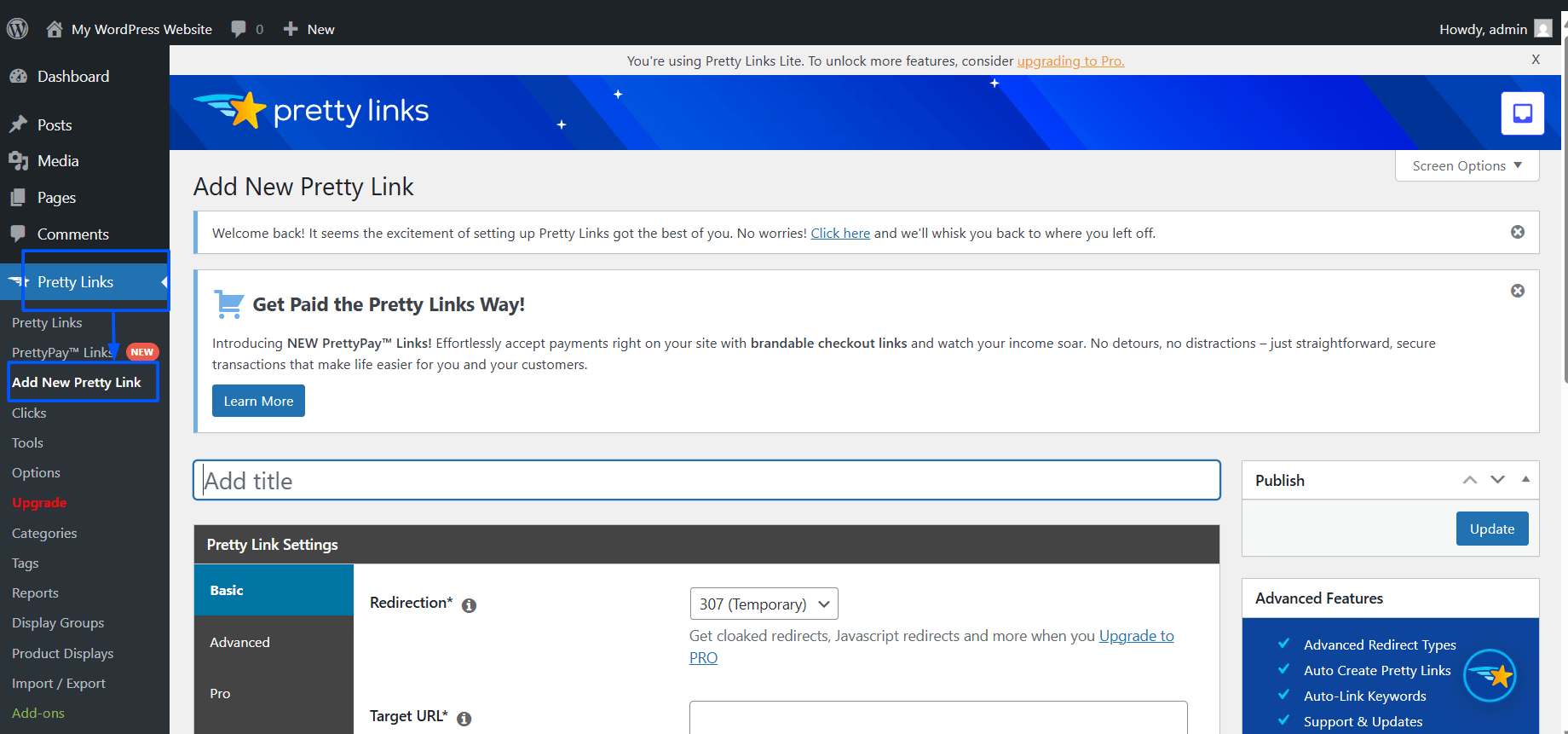Open the WordPress logo menu

pyautogui.click(x=18, y=29)
